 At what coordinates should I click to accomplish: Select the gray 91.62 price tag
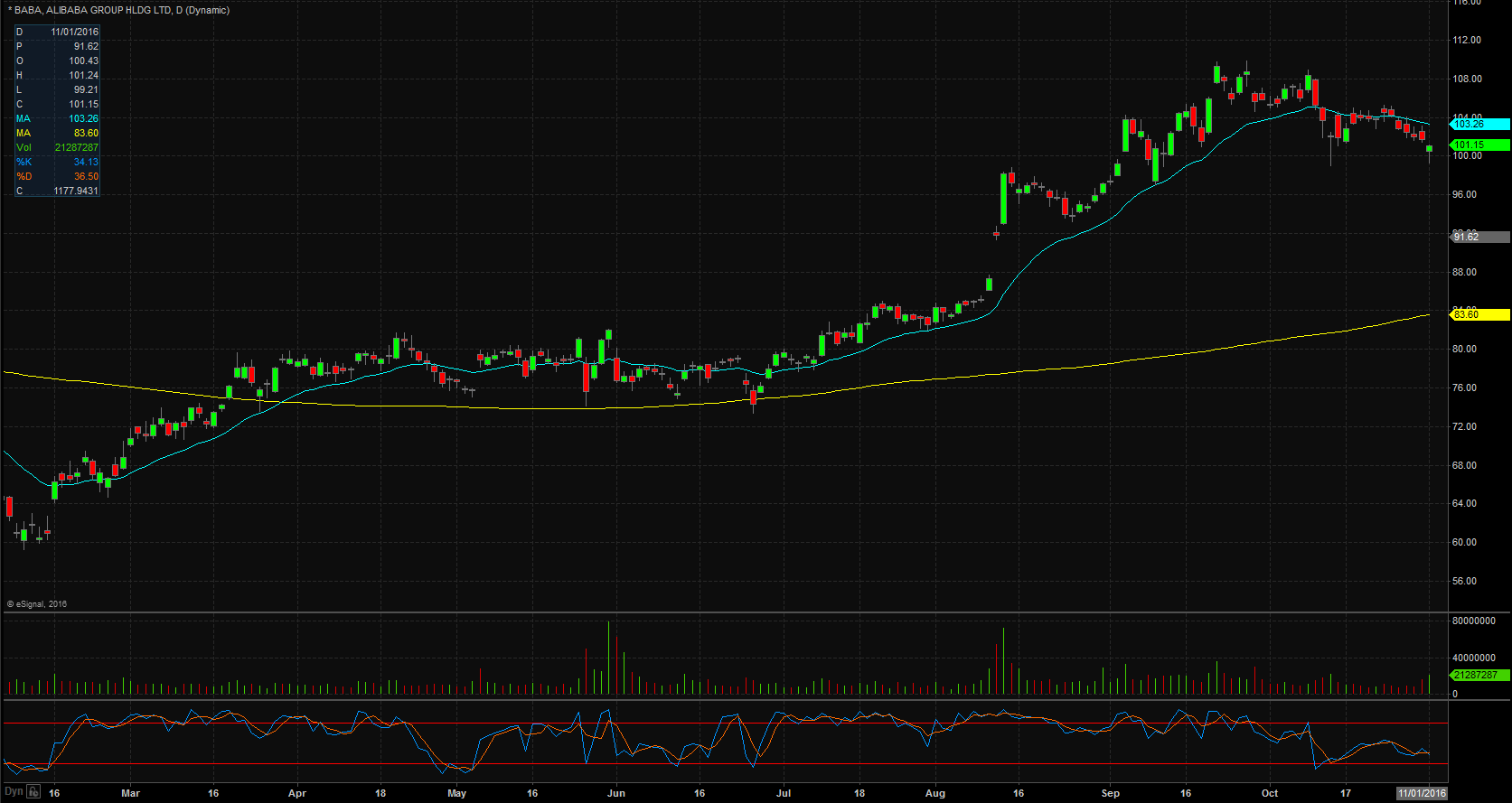(1479, 237)
